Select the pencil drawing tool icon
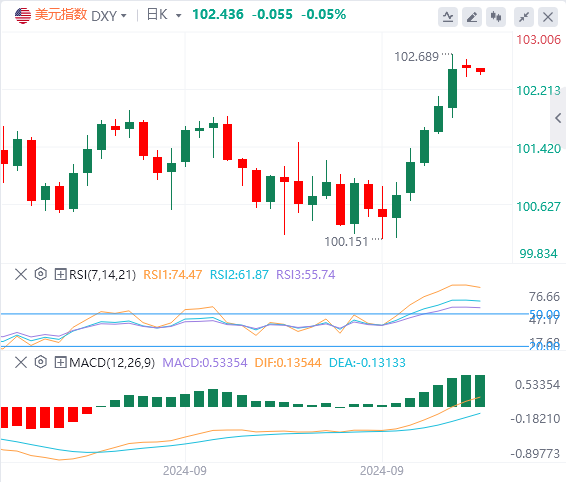 pyautogui.click(x=472, y=17)
